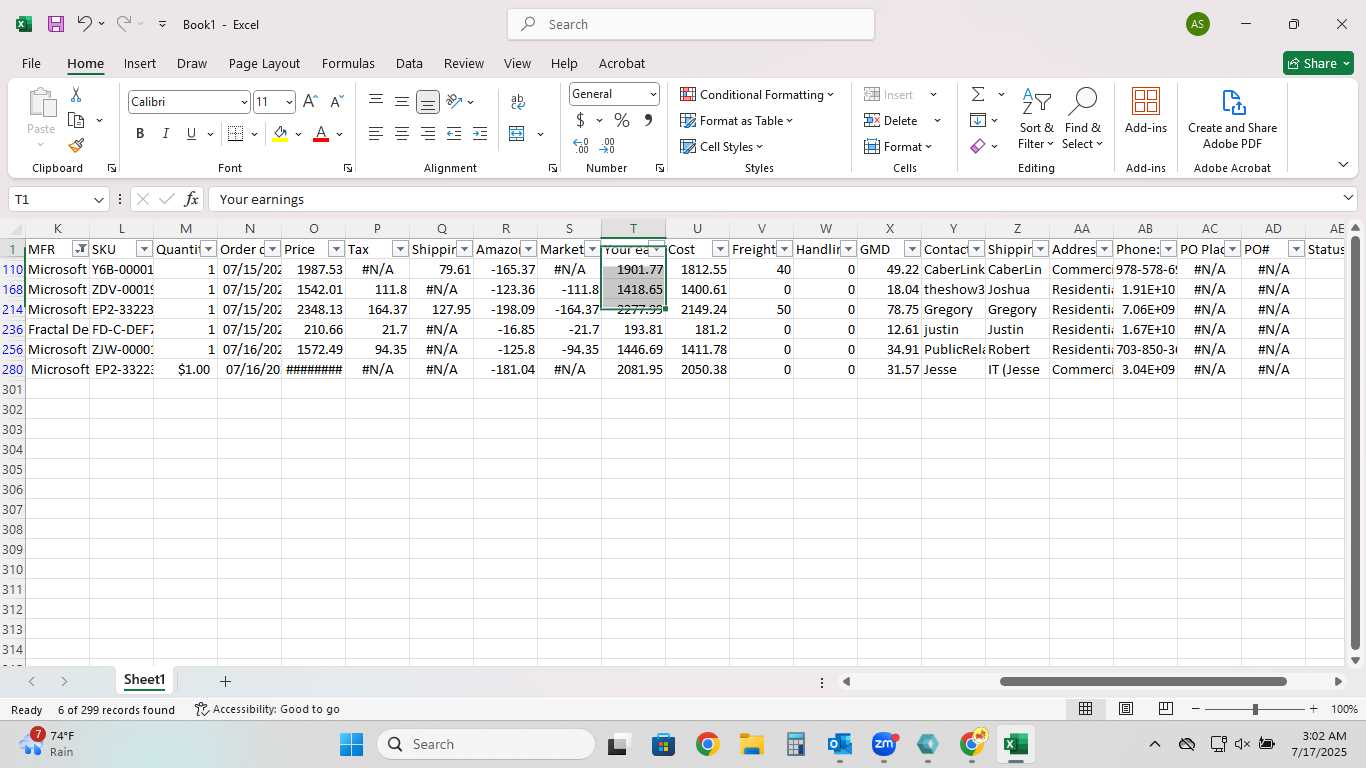1366x768 pixels.
Task: Open the Add-ins button
Action: pyautogui.click(x=1146, y=111)
